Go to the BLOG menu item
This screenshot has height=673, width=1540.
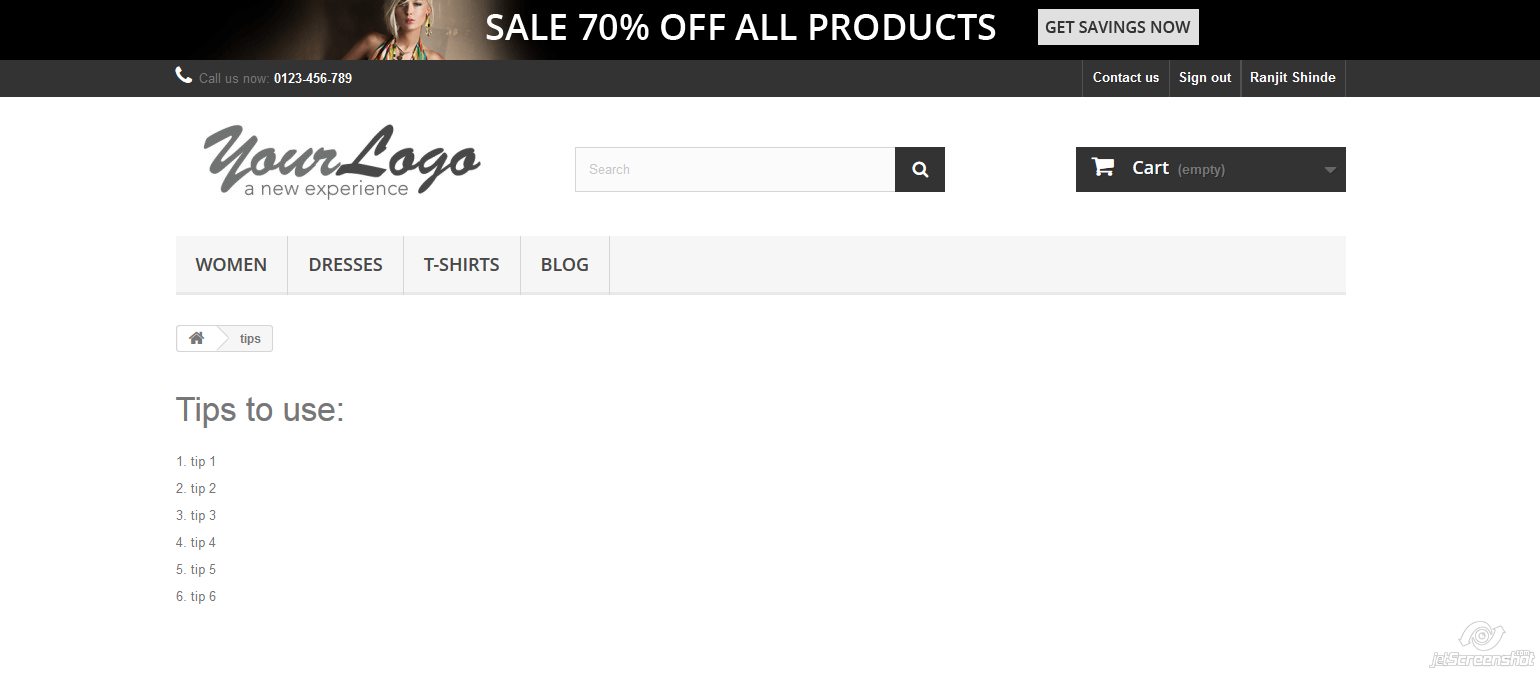pos(565,265)
